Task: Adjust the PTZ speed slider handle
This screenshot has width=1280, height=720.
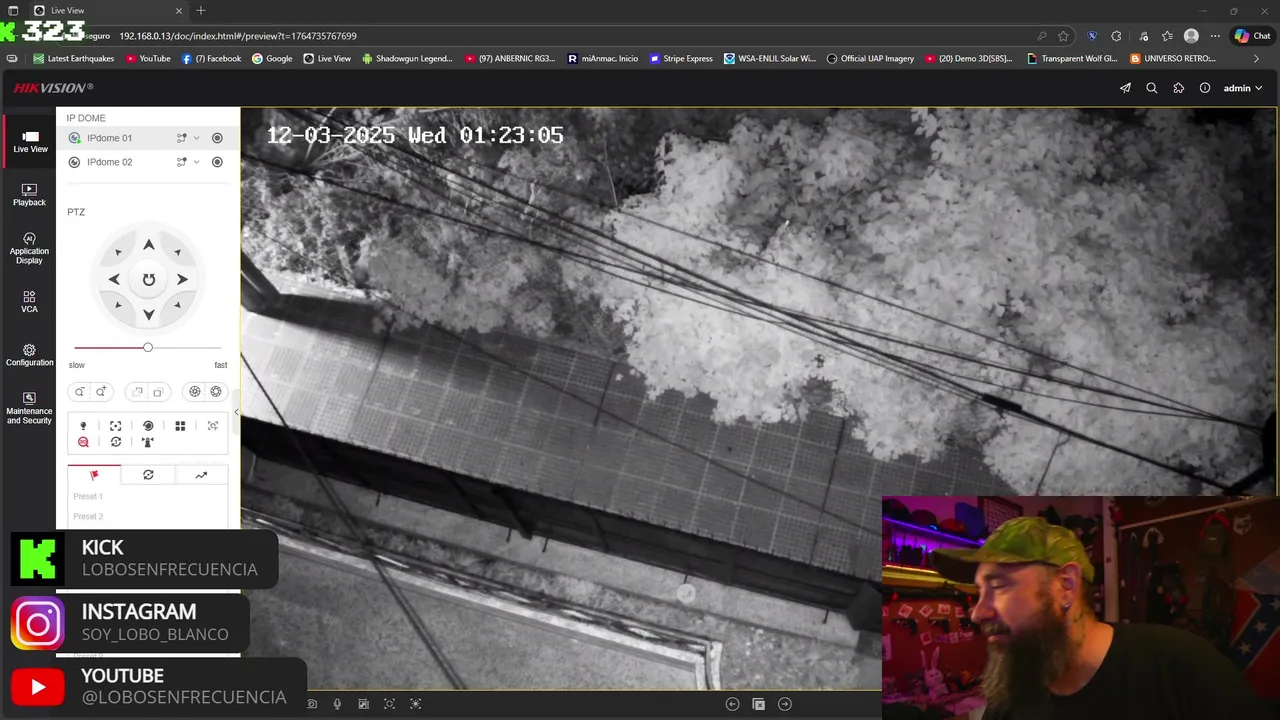Action: tap(148, 347)
